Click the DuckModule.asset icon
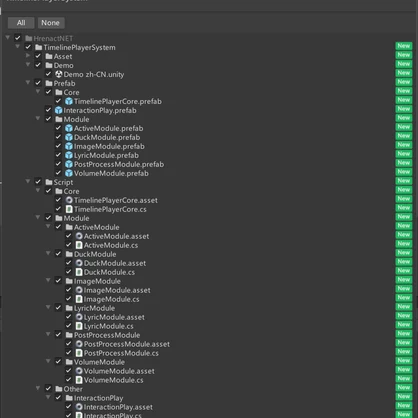This screenshot has width=418, height=418. [x=79, y=263]
